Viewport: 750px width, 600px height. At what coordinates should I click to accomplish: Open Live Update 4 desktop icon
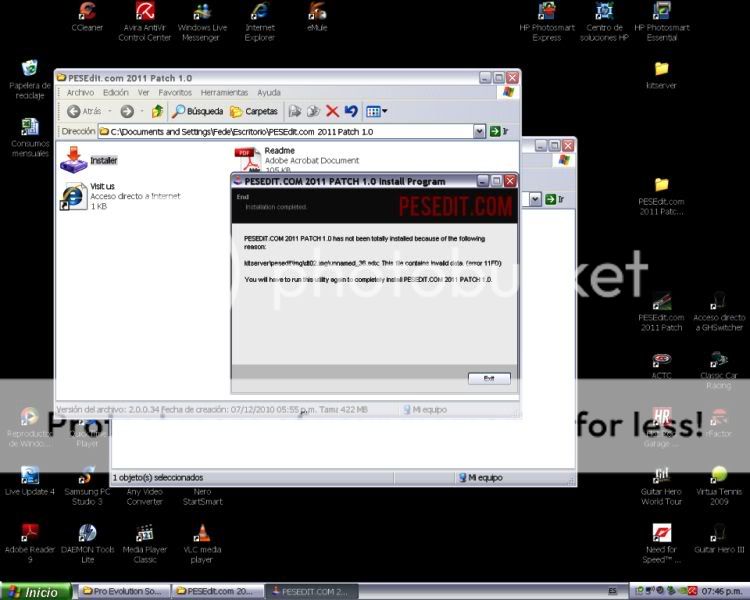pyautogui.click(x=30, y=481)
